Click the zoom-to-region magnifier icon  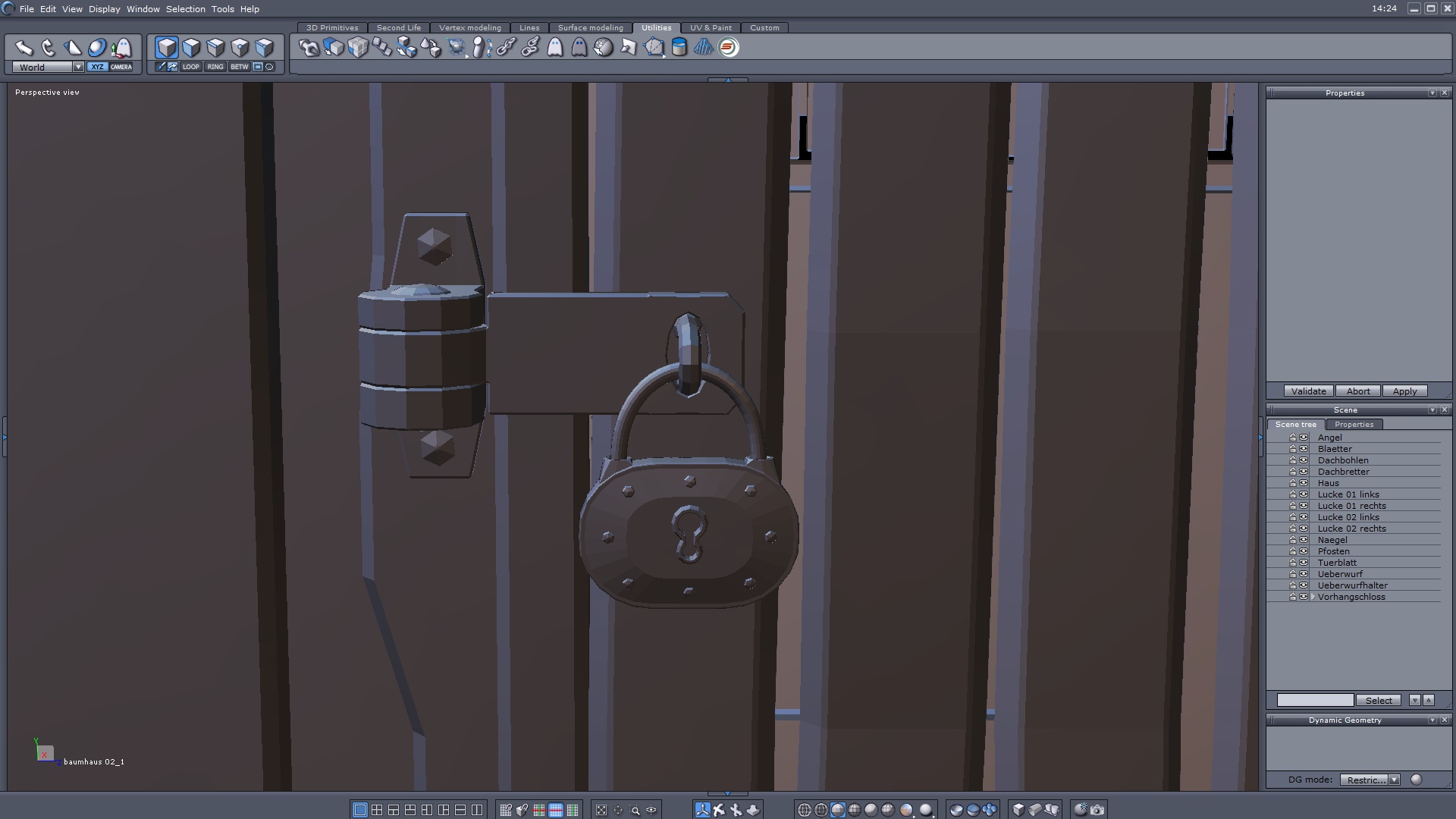coord(635,810)
